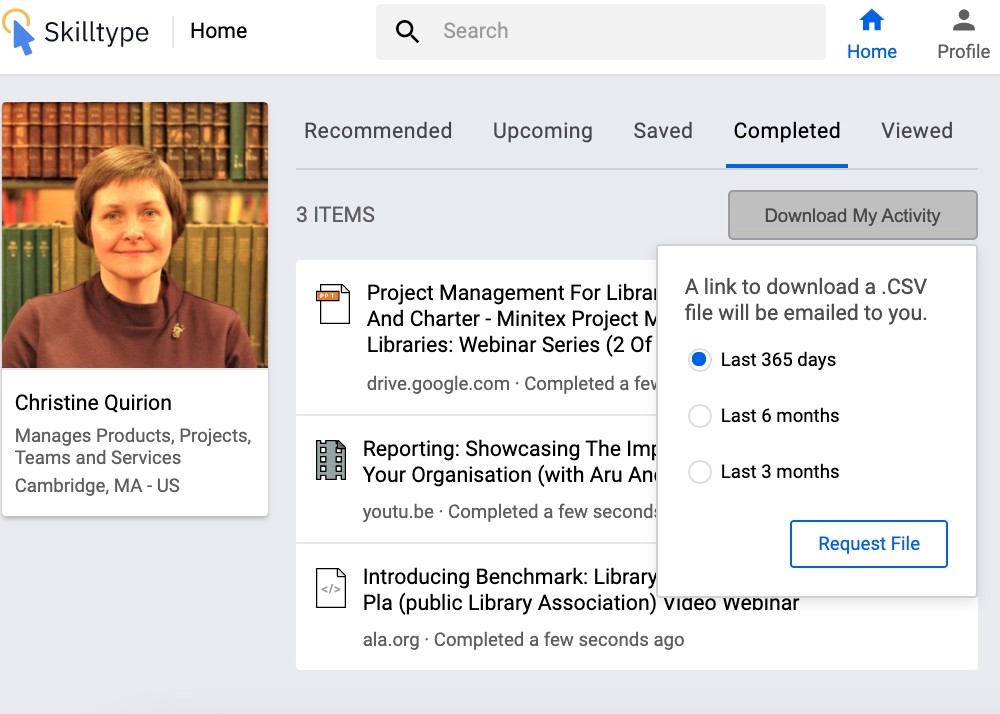Go to Home via house icon
The image size is (1000, 714).
coord(872,20)
